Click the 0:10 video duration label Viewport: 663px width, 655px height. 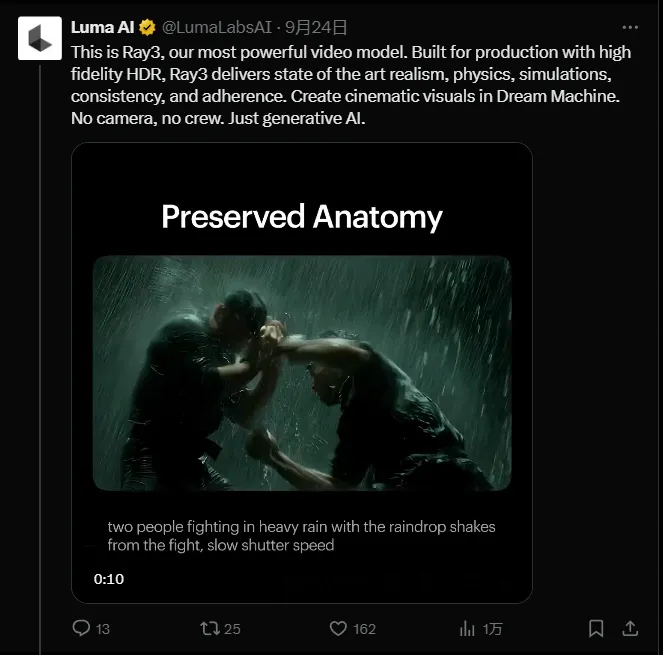[109, 579]
